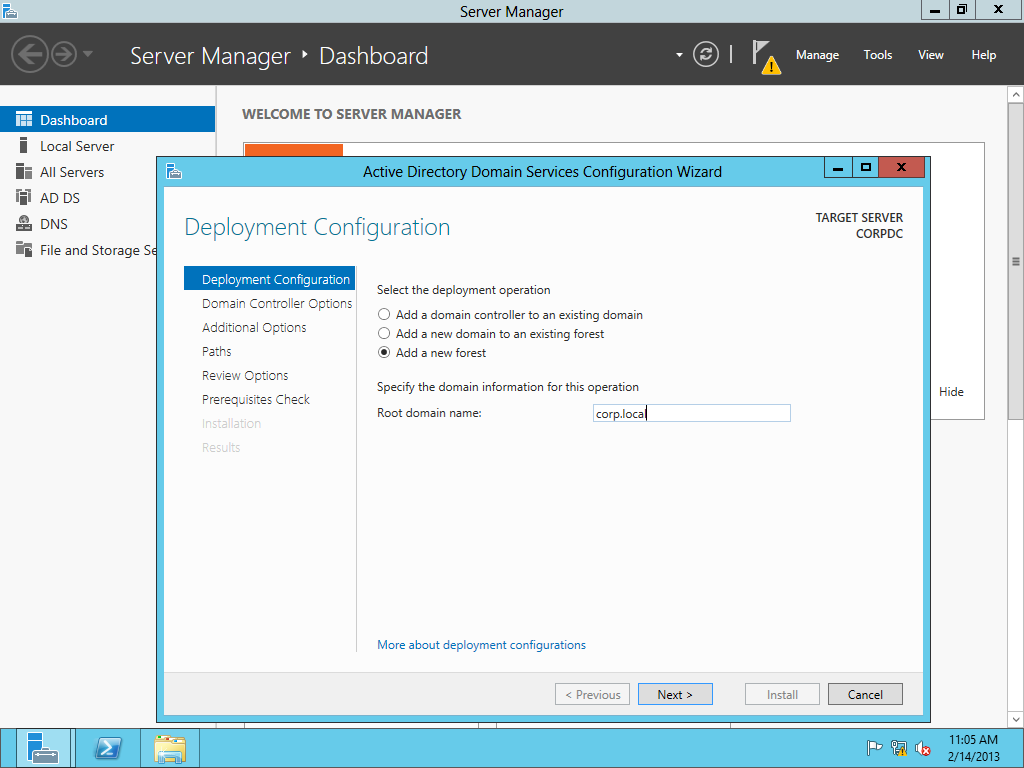The height and width of the screenshot is (768, 1024).
Task: Click the refresh icon in header
Action: (x=706, y=55)
